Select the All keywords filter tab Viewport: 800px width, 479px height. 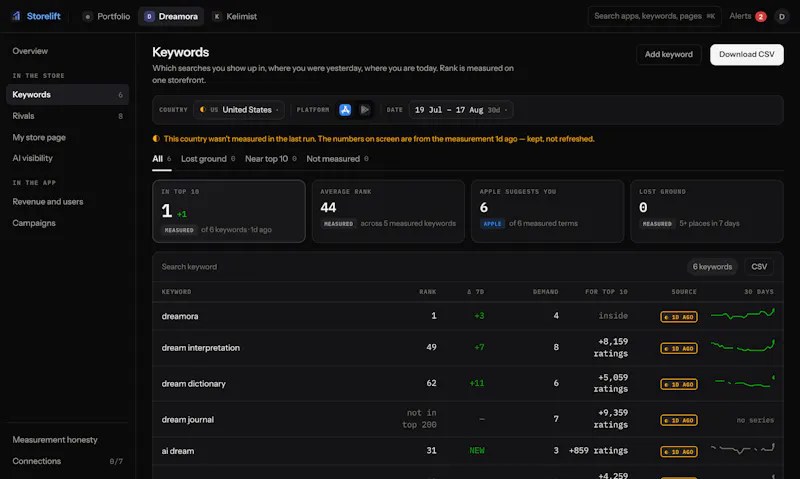click(162, 159)
